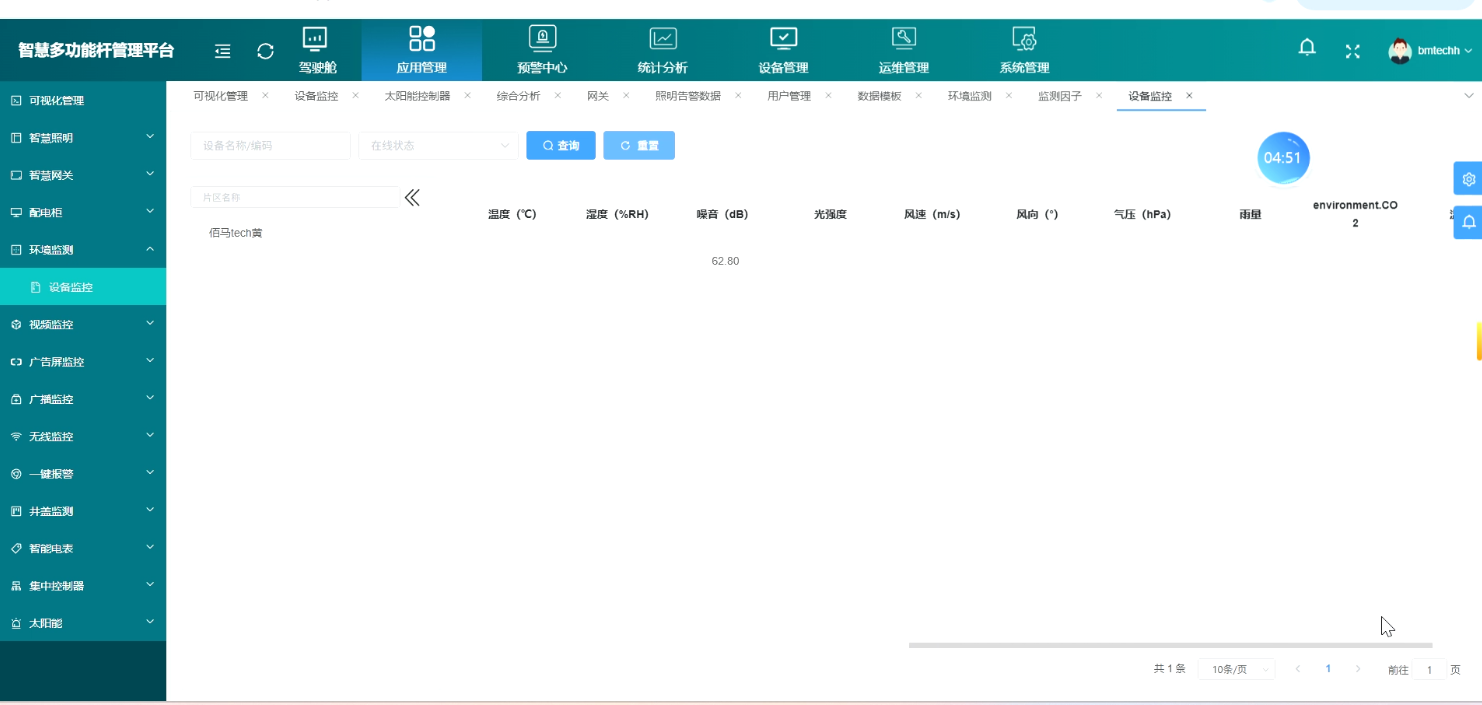
Task: Click the 设备名称/编码 input field
Action: point(270,146)
